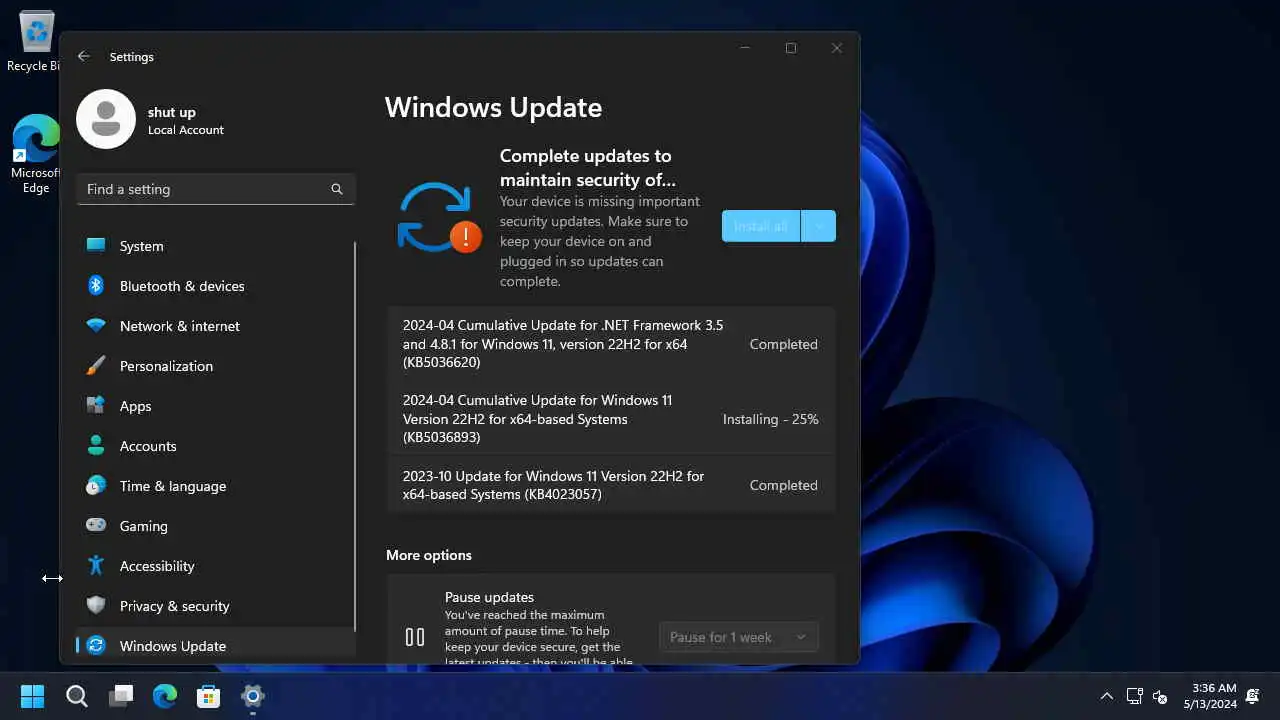Click the Pause updates title

point(489,597)
